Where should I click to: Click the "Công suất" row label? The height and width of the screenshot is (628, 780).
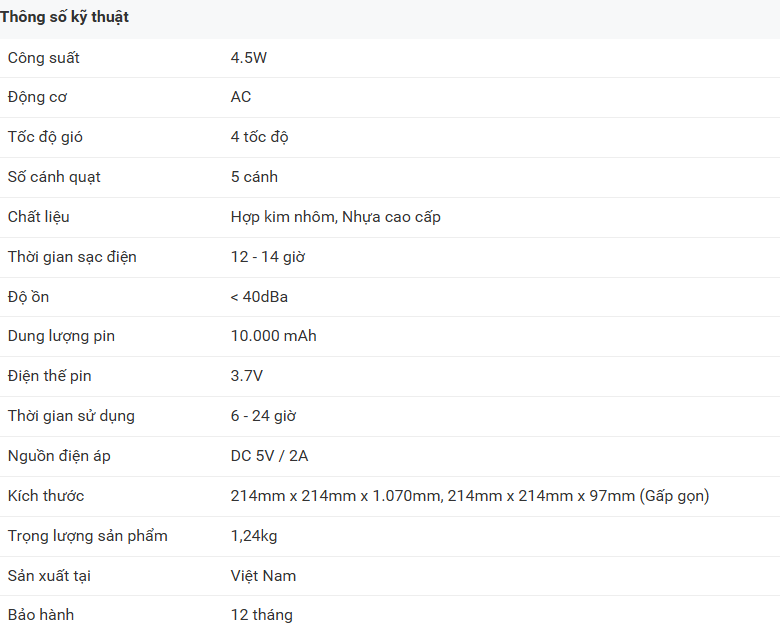click(x=44, y=58)
